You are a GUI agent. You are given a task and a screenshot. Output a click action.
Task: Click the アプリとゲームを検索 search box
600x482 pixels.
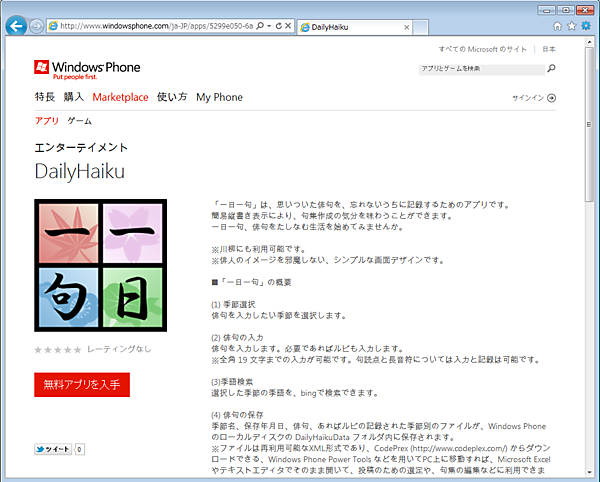[482, 69]
